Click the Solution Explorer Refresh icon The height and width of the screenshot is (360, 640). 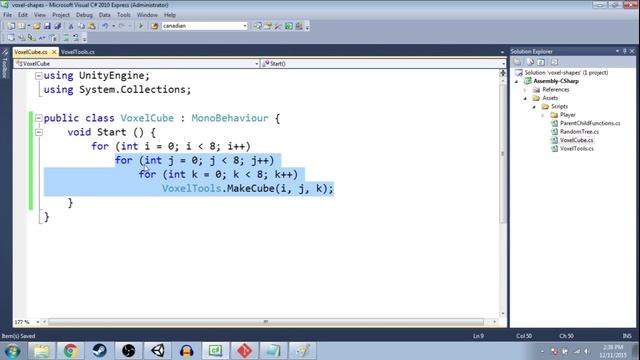[541, 62]
